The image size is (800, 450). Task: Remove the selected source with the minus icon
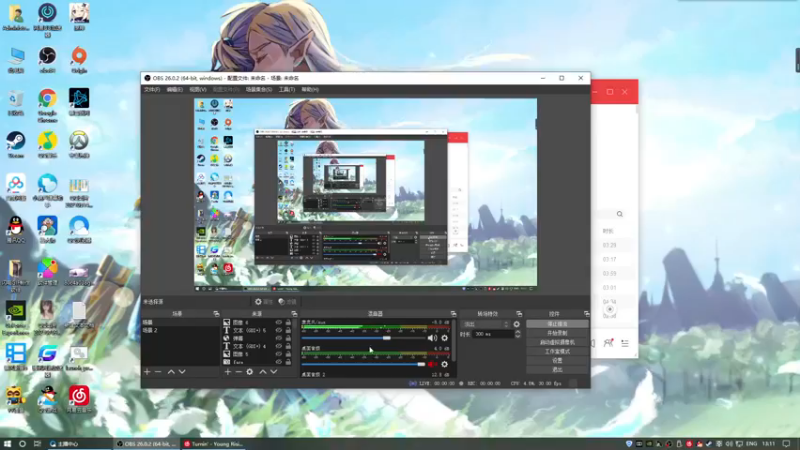pyautogui.click(x=238, y=372)
